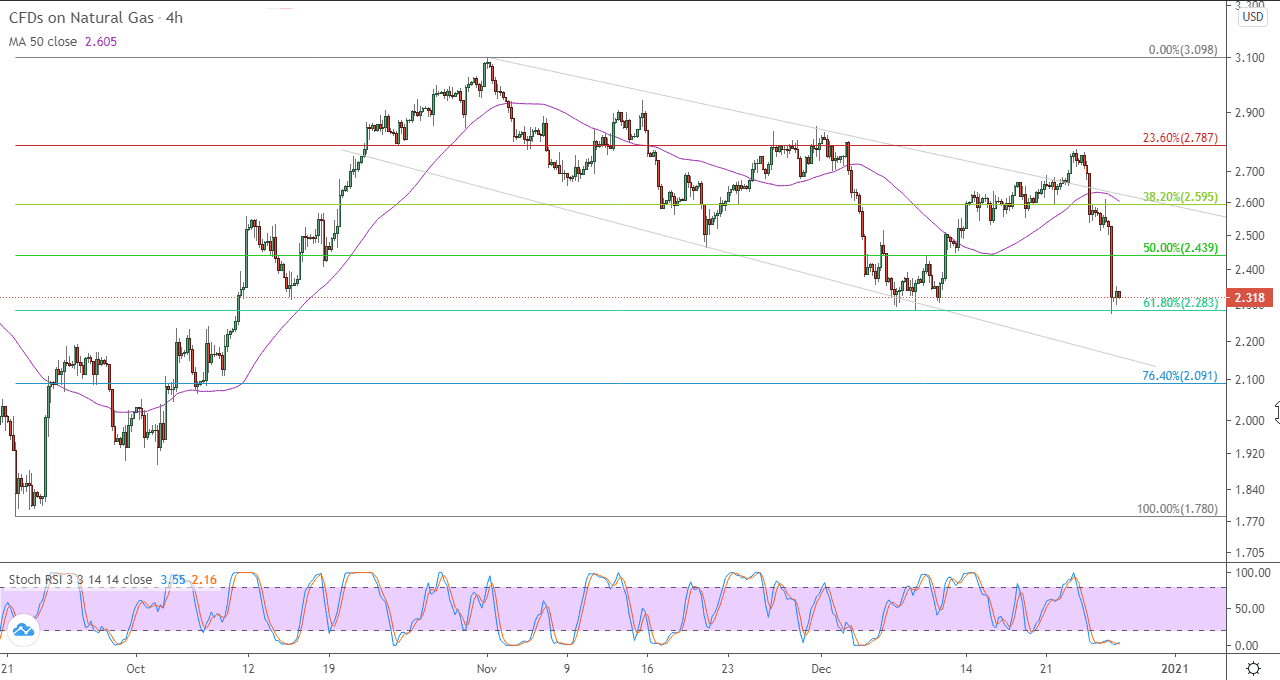Click the 2.200 price axis value
Screen dimensions: 1280x680
[1252, 342]
